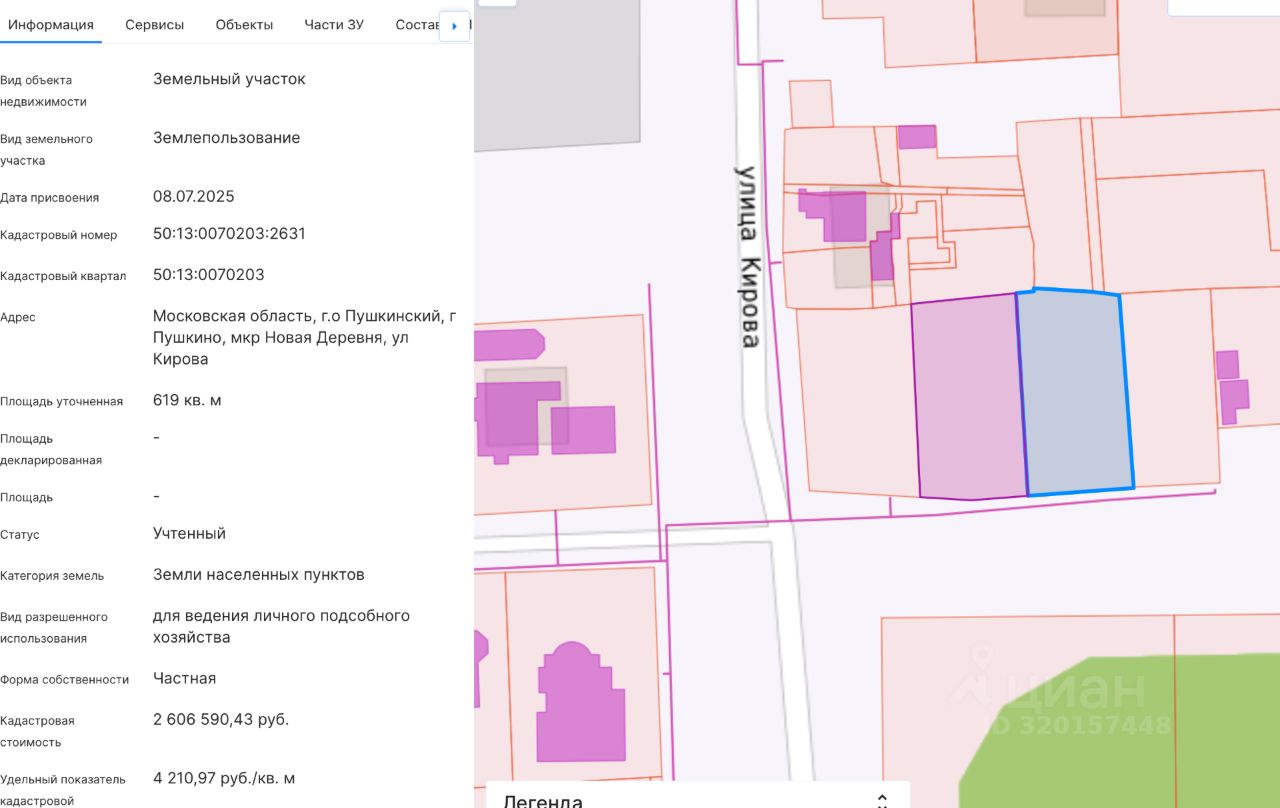Select the Части ЗУ tab
This screenshot has width=1280, height=808.
[x=334, y=25]
